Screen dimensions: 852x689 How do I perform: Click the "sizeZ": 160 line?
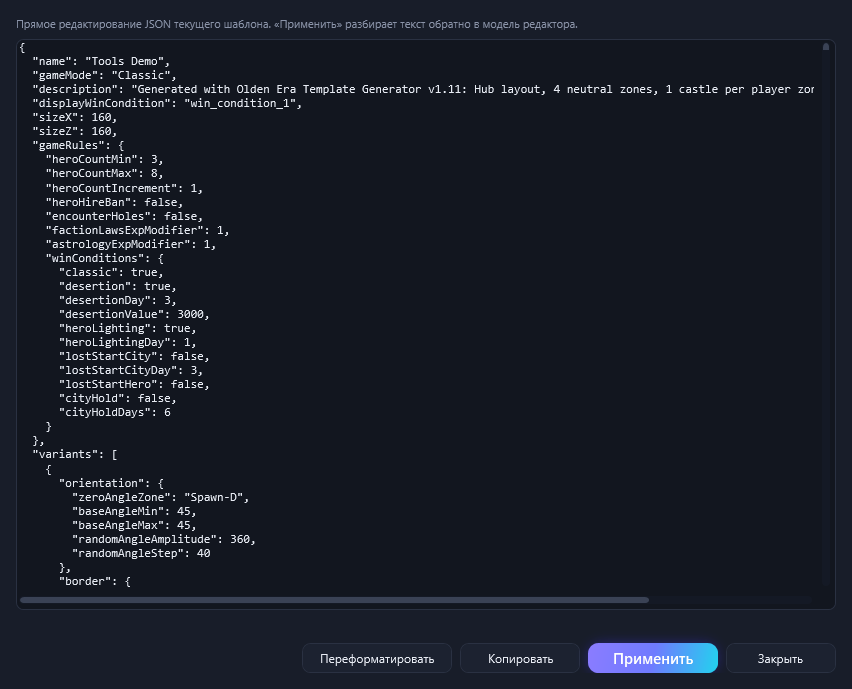click(x=74, y=131)
